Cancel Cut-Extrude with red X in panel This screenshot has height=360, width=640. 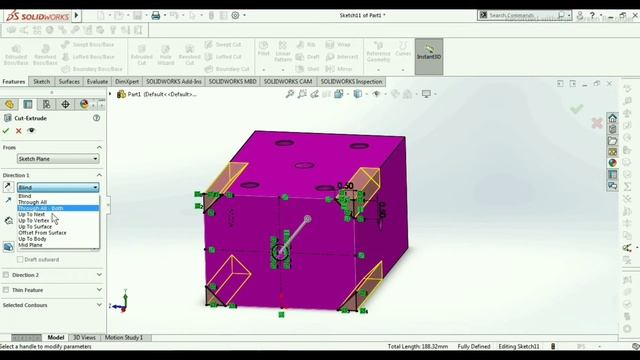pyautogui.click(x=18, y=131)
